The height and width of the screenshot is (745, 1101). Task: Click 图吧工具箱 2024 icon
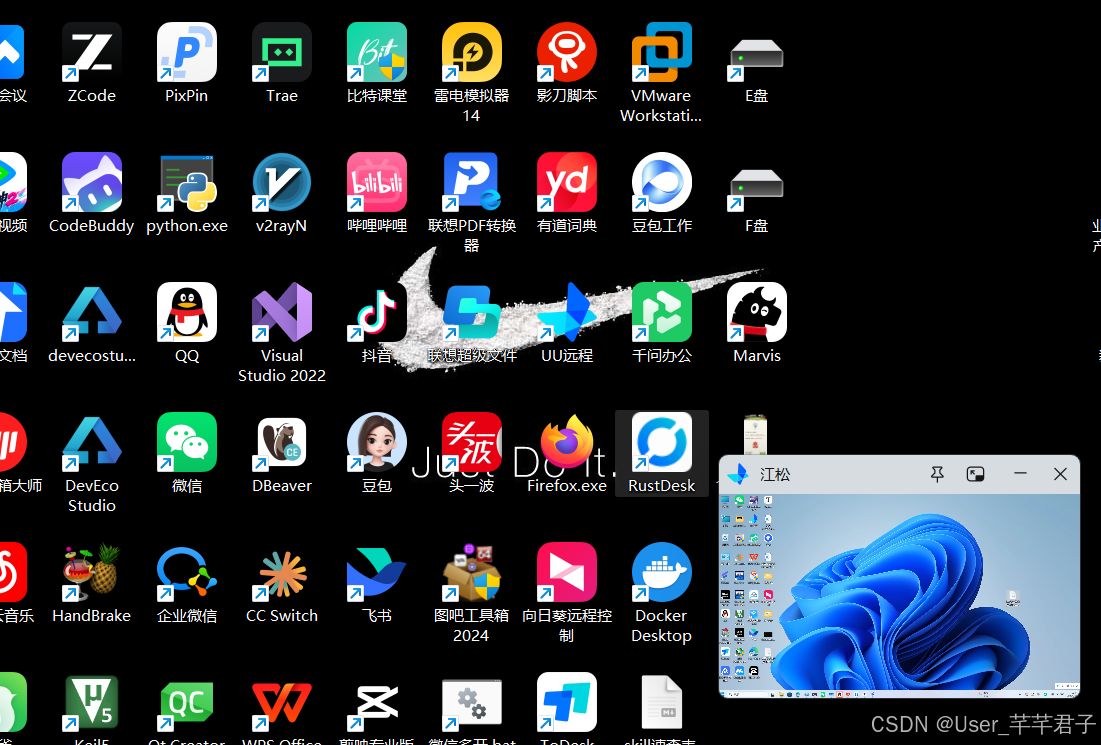[471, 572]
